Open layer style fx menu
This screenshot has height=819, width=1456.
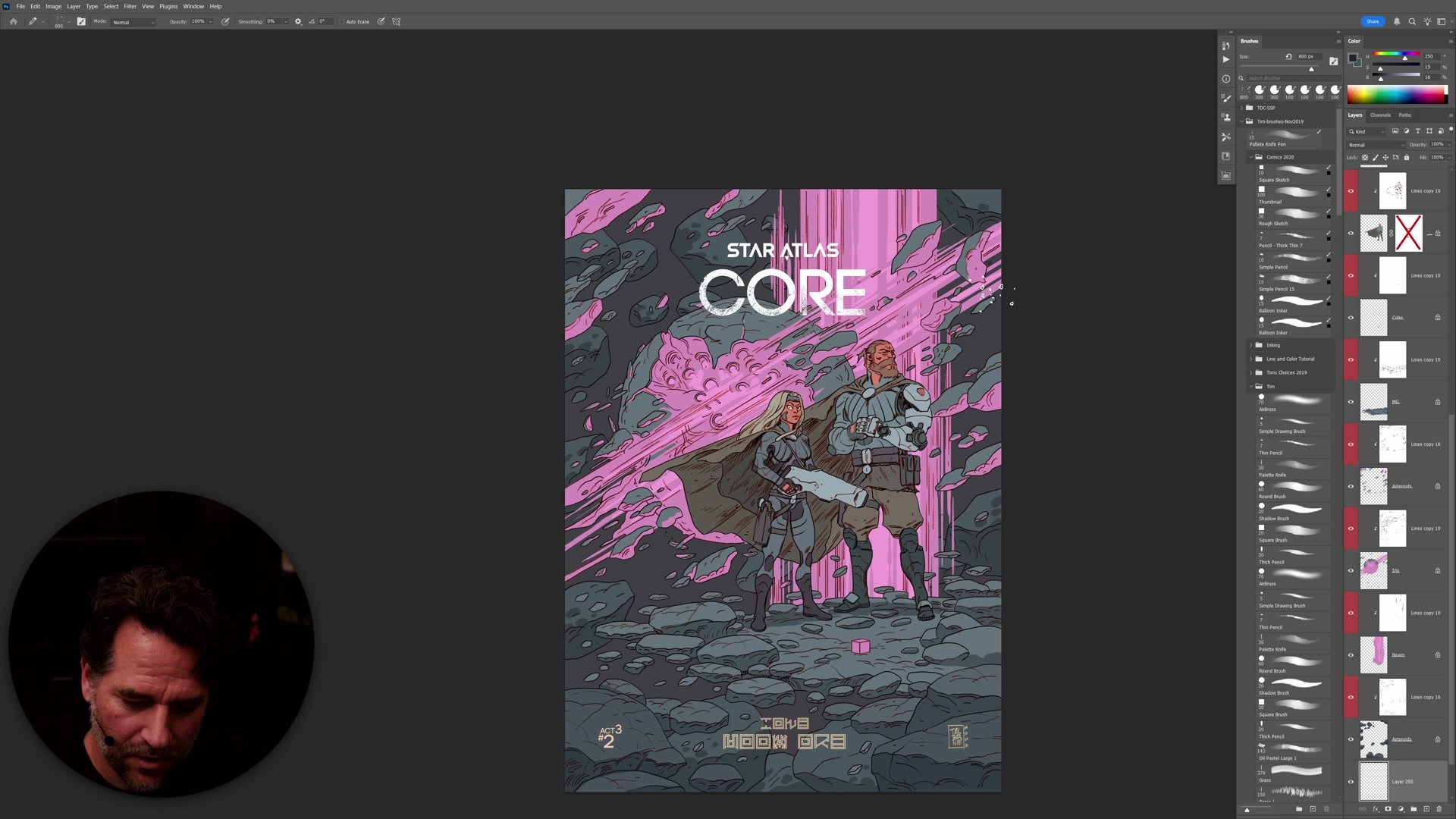point(1375,809)
